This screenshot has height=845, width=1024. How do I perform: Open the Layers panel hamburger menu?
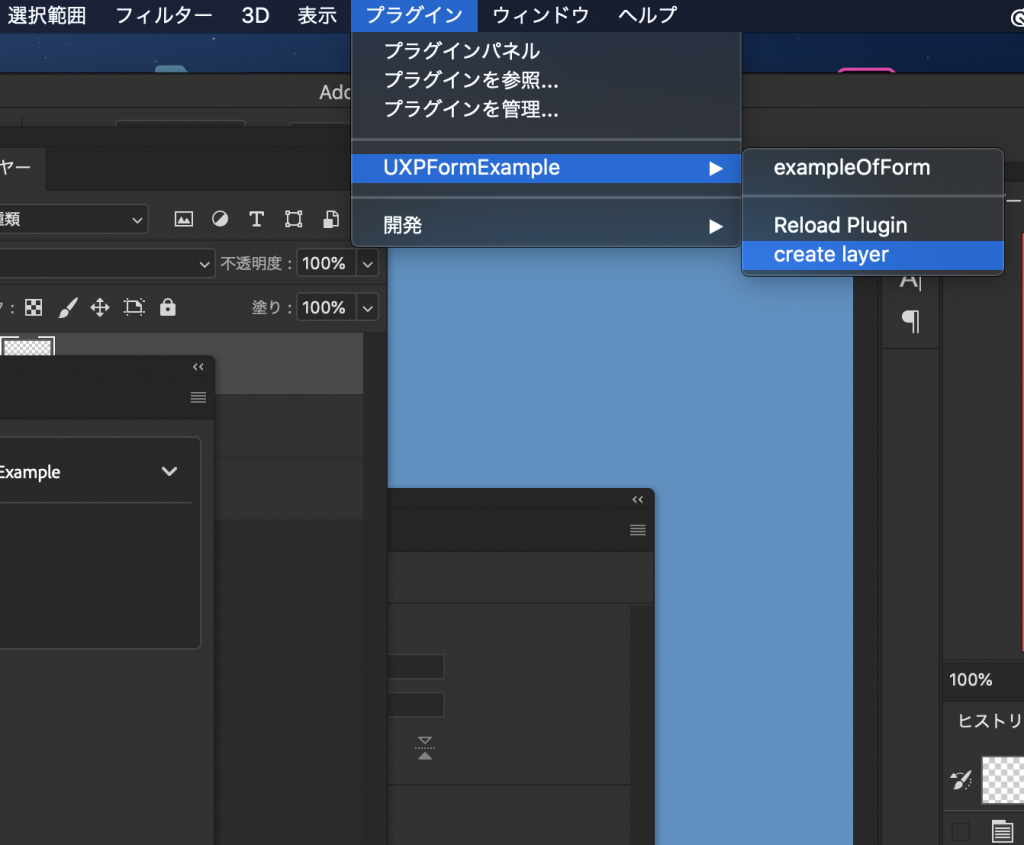coord(198,397)
